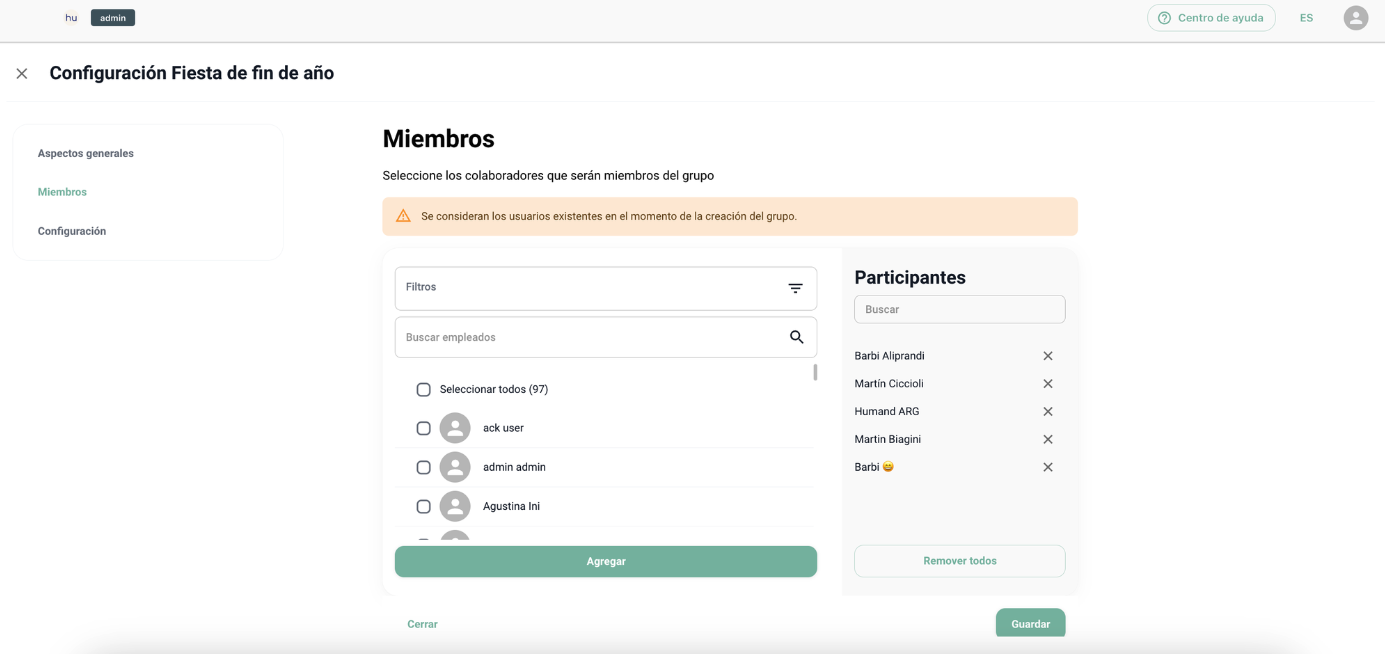This screenshot has width=1385, height=654.
Task: Open the Configuración sidebar section
Action: coord(72,231)
